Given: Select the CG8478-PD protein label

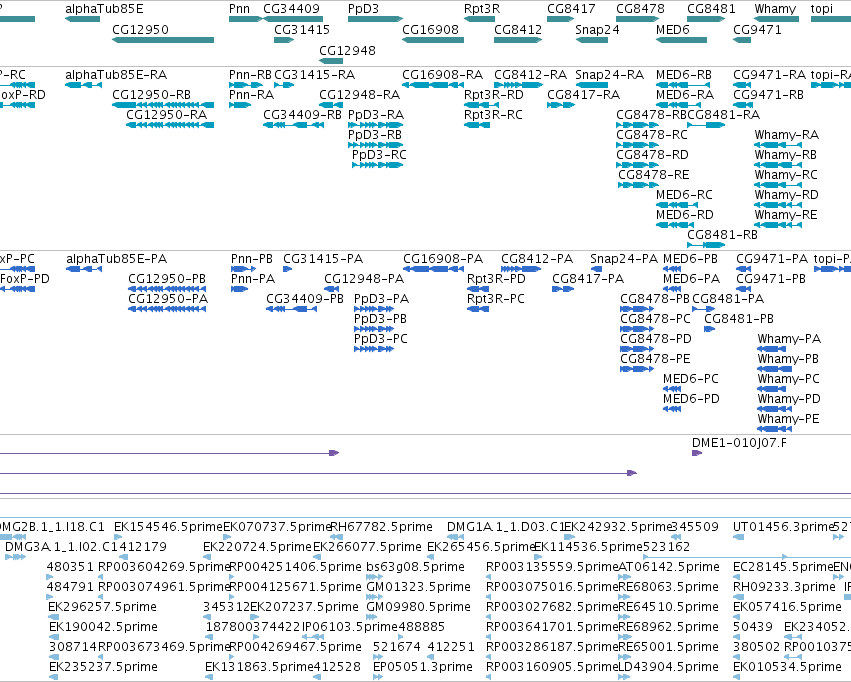Looking at the screenshot, I should [656, 339].
